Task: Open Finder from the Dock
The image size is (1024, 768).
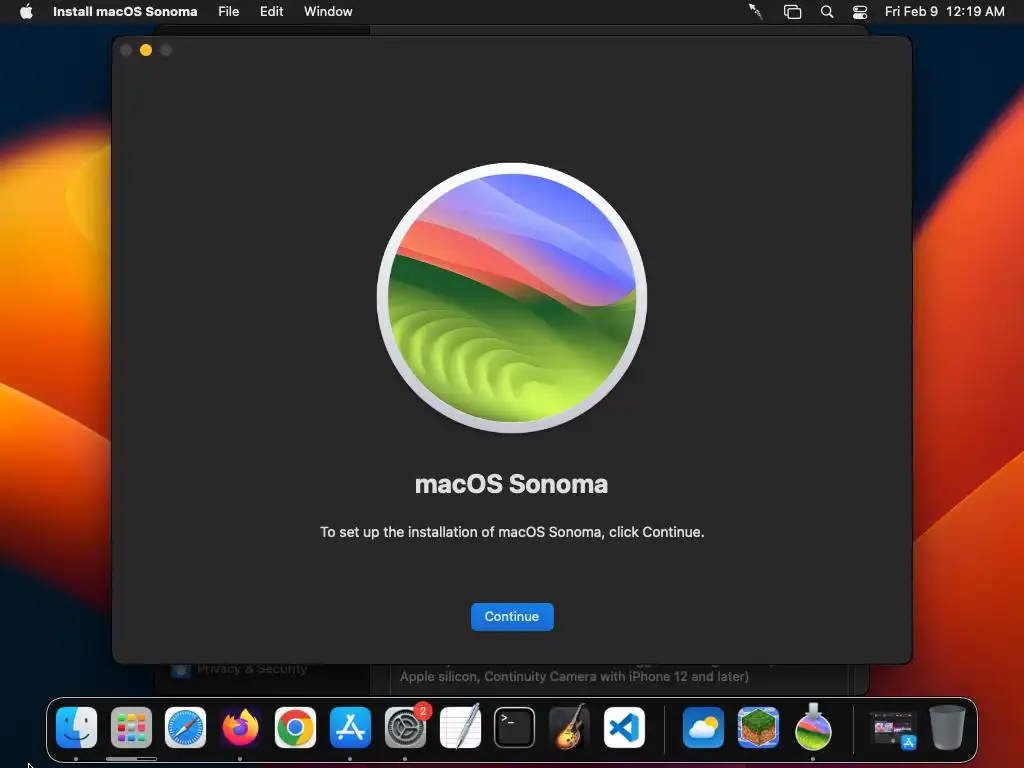Action: coord(76,728)
